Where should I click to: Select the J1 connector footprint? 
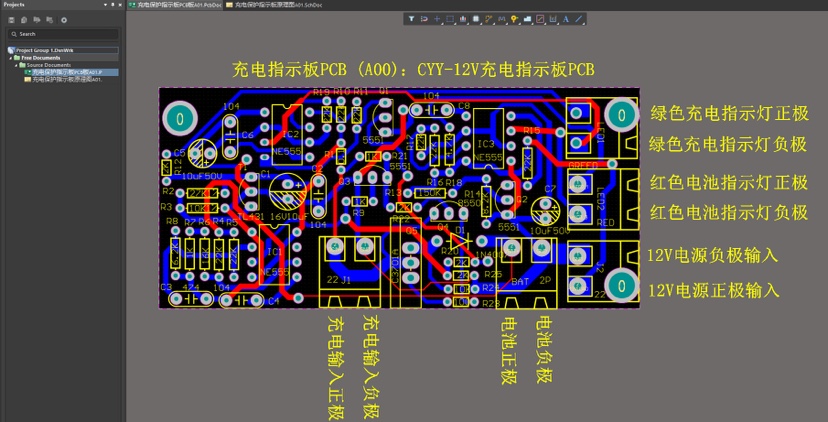pos(350,272)
